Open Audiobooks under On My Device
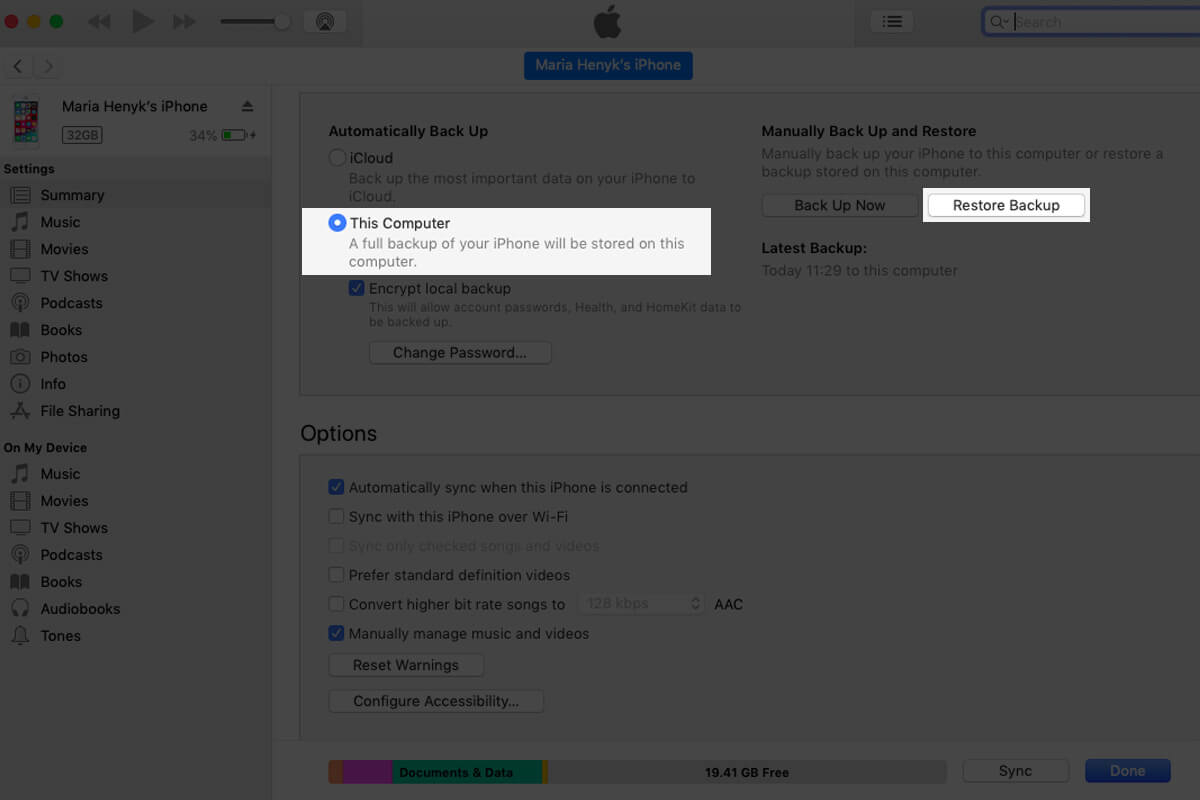1200x800 pixels. [80, 609]
